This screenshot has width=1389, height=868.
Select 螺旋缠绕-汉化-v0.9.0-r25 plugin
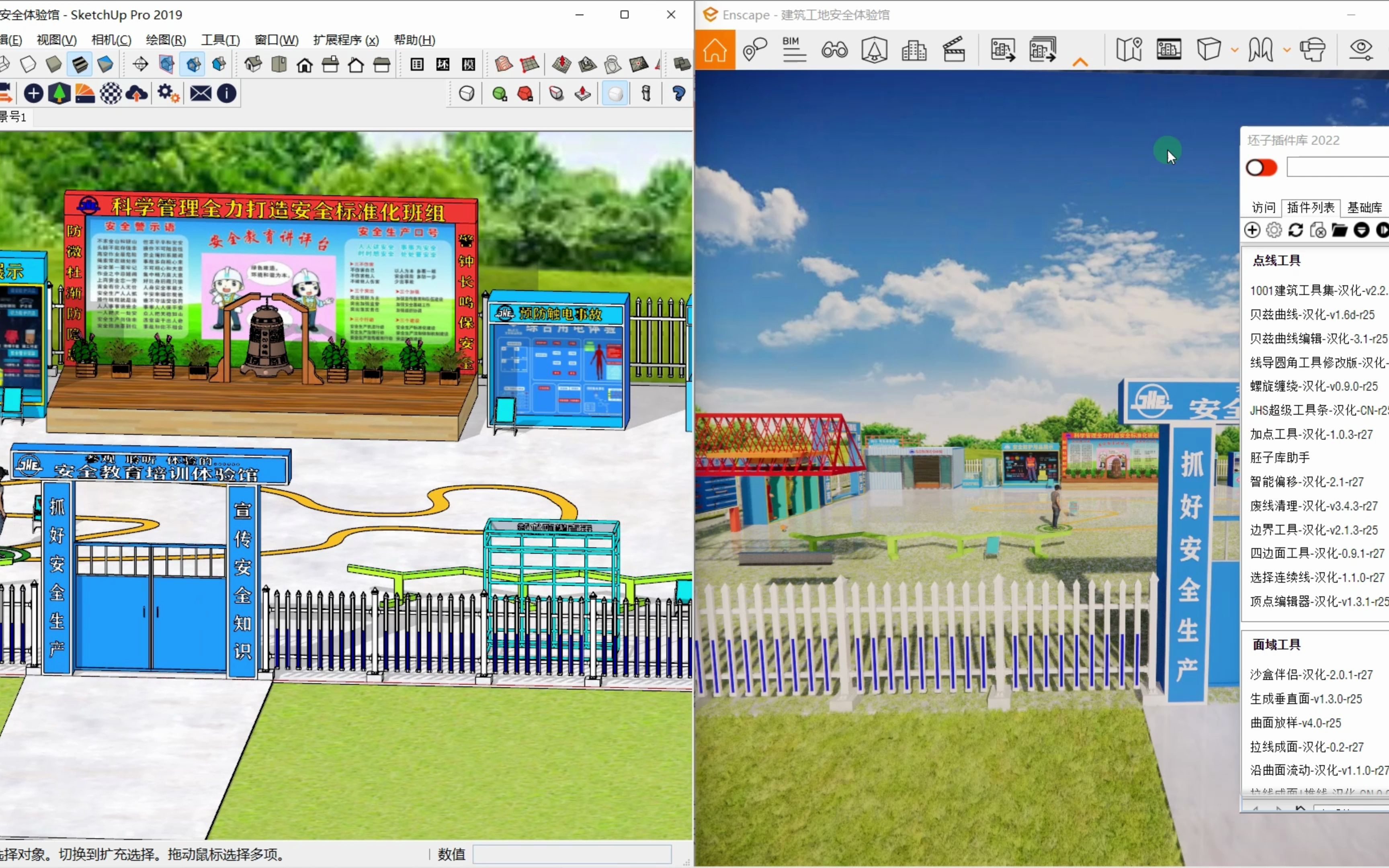[x=1314, y=386]
